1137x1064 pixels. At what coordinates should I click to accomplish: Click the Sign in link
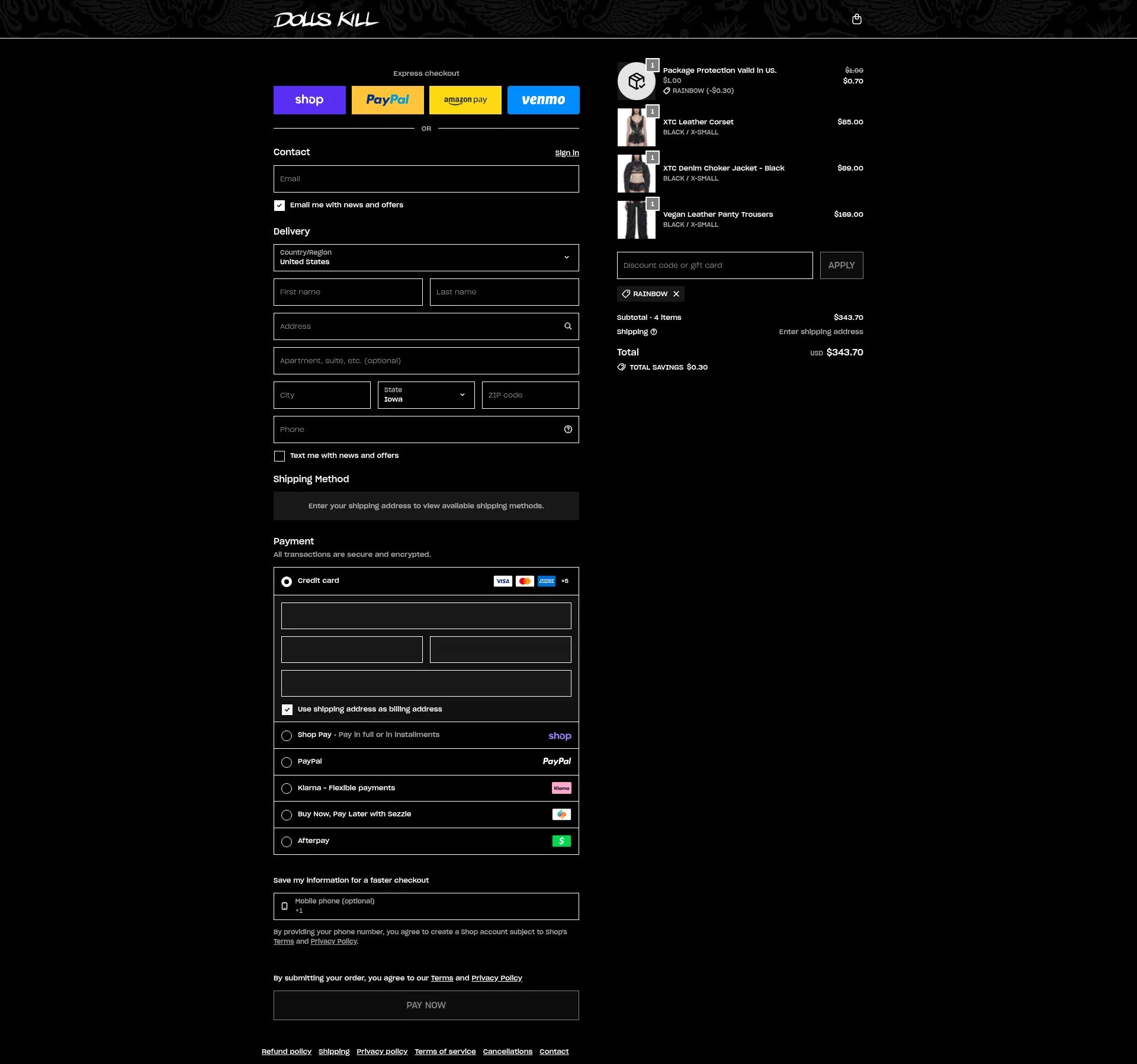click(x=567, y=153)
